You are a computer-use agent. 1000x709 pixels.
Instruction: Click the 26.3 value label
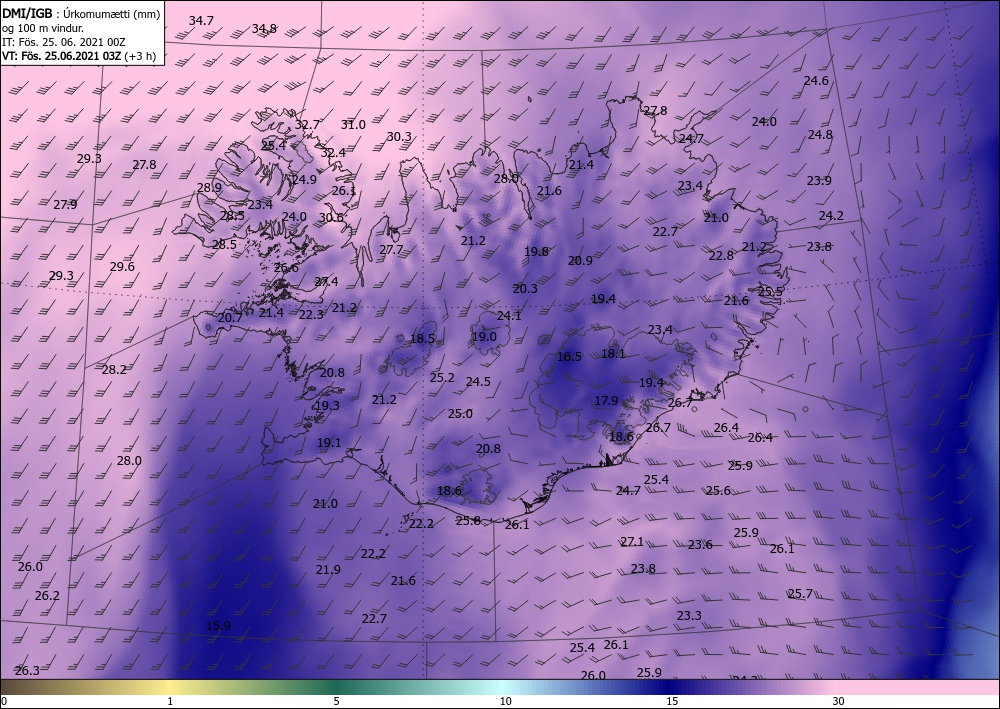click(x=27, y=670)
